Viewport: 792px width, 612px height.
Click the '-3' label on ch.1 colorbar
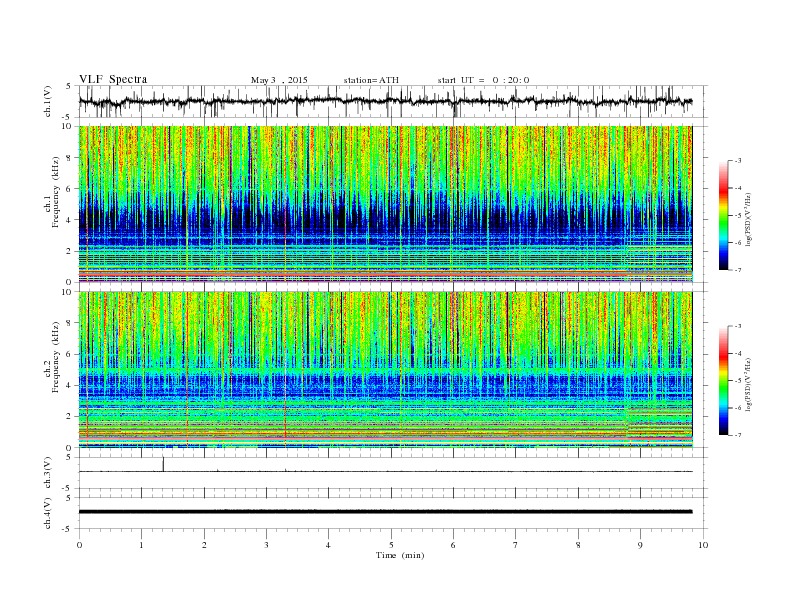point(737,161)
